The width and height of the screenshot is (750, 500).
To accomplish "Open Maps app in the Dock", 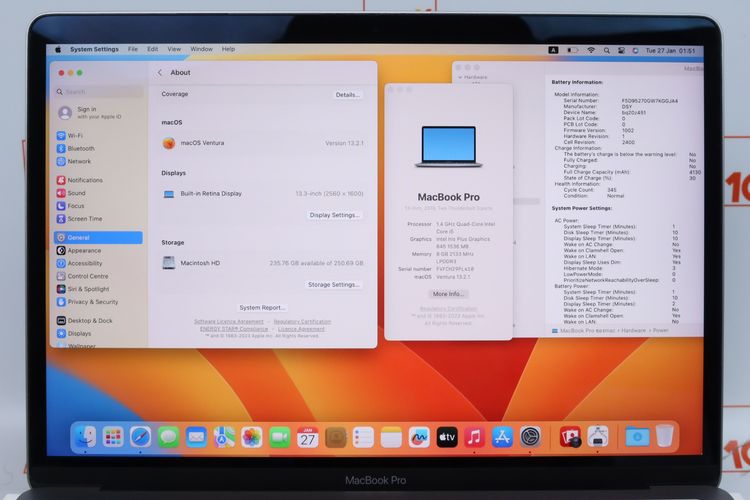I will click(x=224, y=436).
